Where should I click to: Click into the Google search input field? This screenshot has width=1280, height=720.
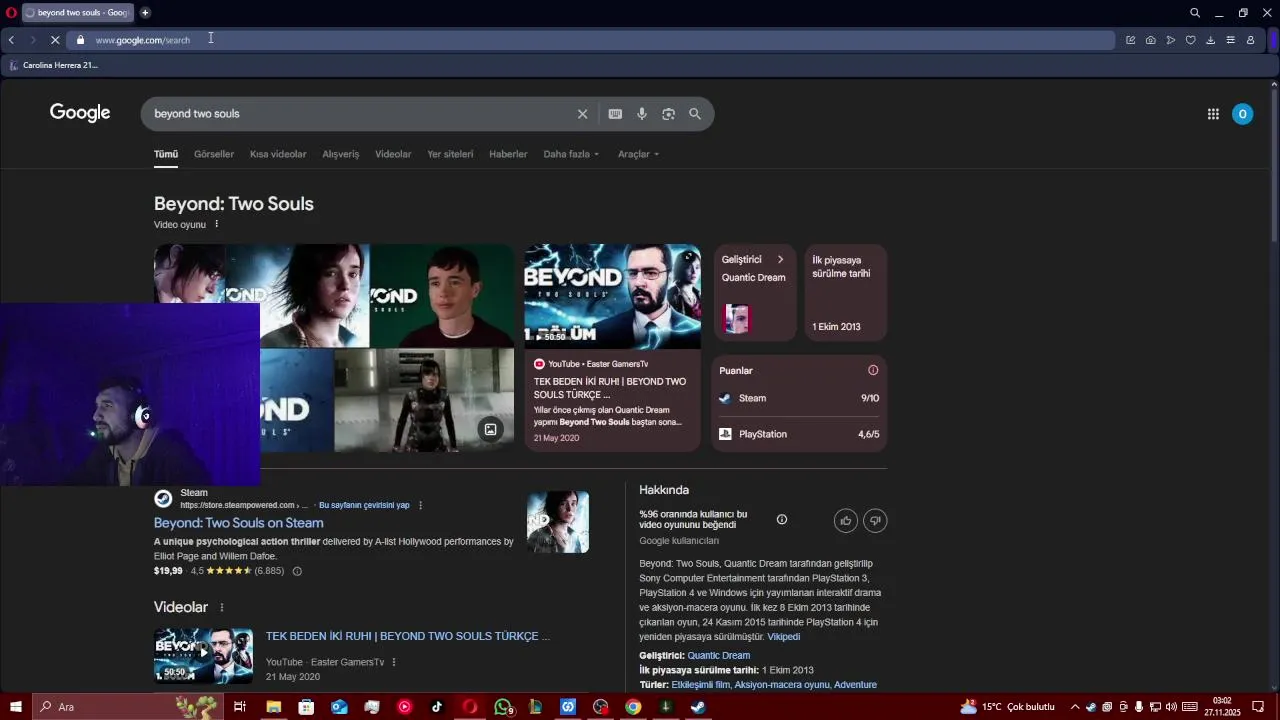(360, 114)
